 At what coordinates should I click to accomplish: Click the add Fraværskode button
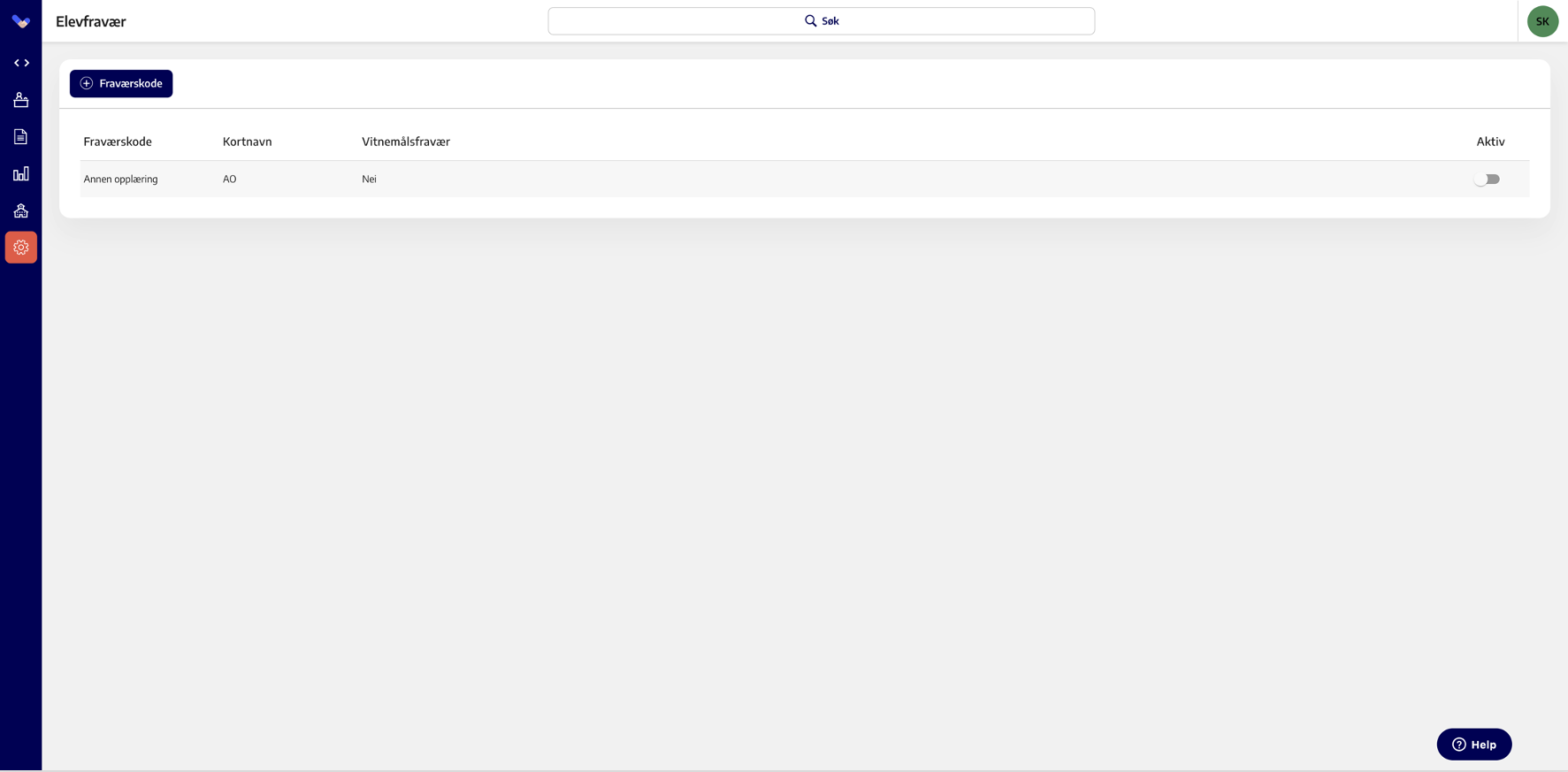coord(121,83)
